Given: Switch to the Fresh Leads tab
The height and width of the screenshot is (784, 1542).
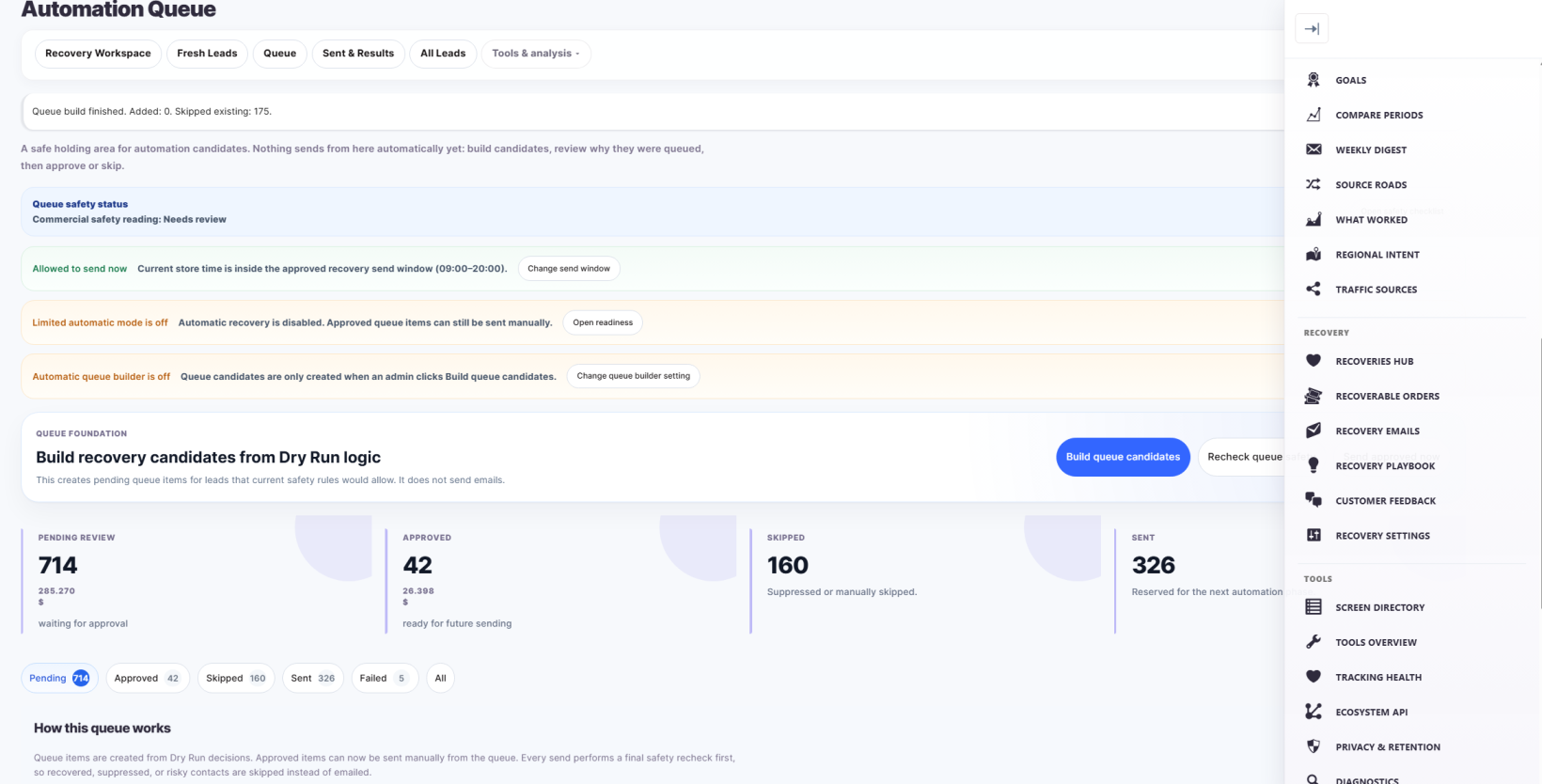Looking at the screenshot, I should (207, 54).
